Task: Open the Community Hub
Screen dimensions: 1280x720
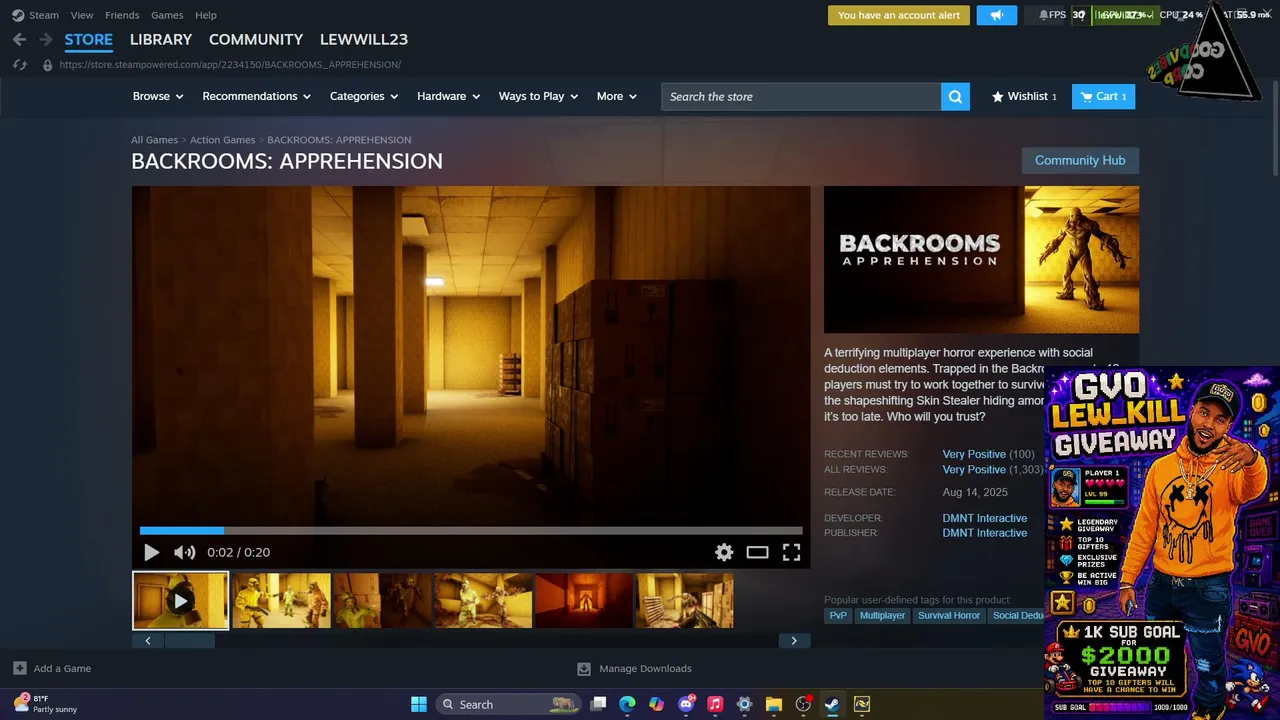Action: [1080, 161]
